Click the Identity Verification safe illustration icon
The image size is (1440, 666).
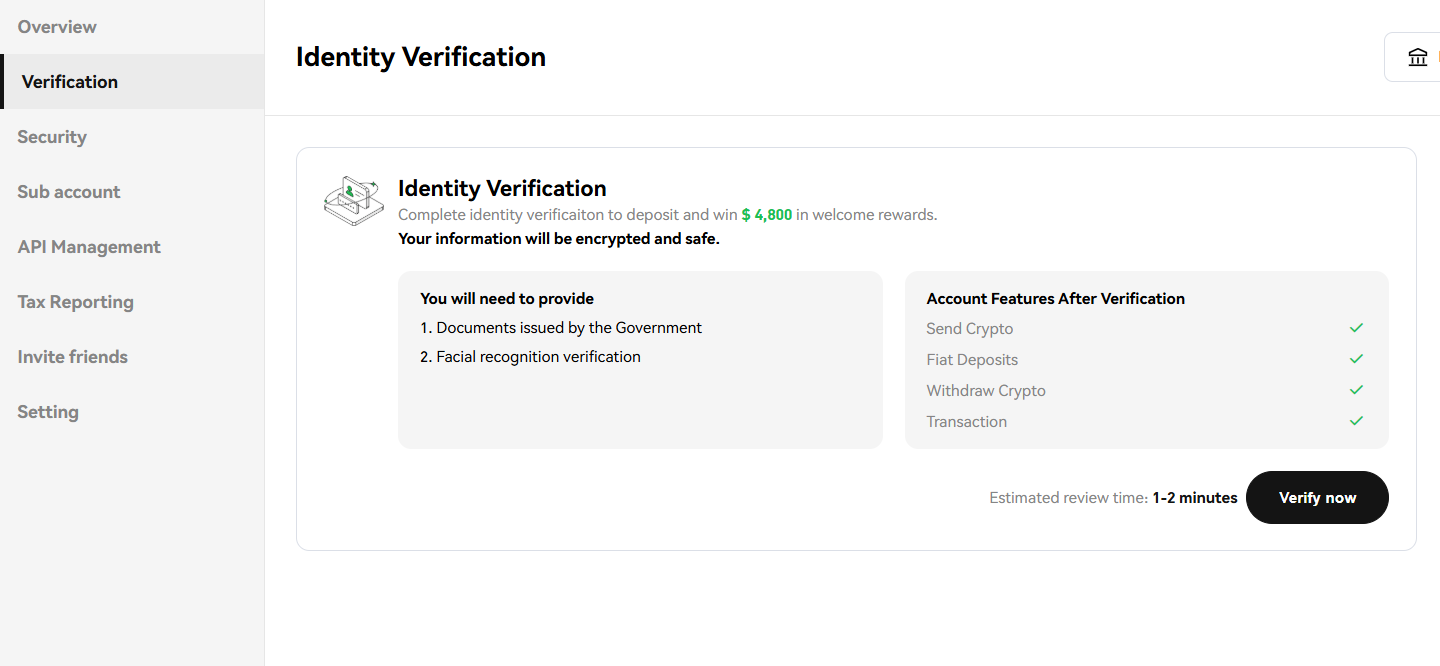point(353,200)
